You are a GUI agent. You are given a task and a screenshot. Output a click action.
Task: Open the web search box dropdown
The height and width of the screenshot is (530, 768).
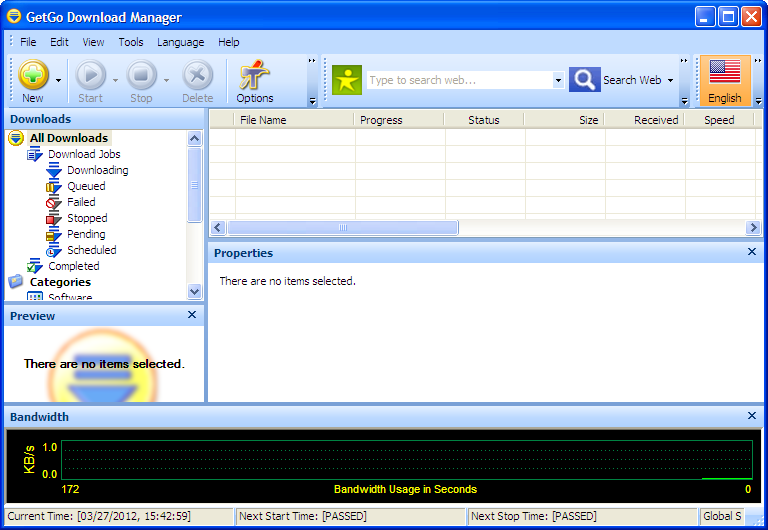pyautogui.click(x=558, y=80)
